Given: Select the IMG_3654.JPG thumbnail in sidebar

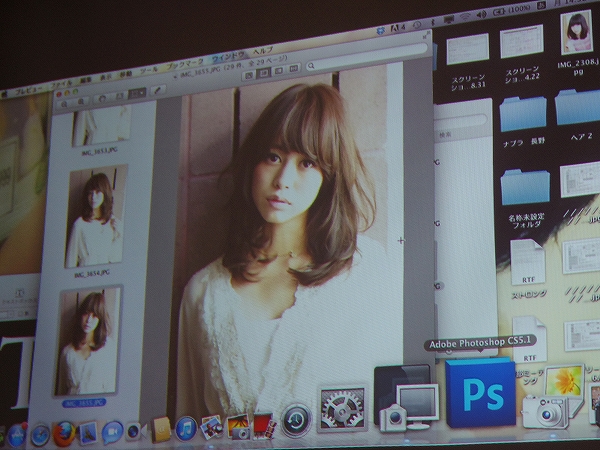Looking at the screenshot, I should [x=96, y=215].
